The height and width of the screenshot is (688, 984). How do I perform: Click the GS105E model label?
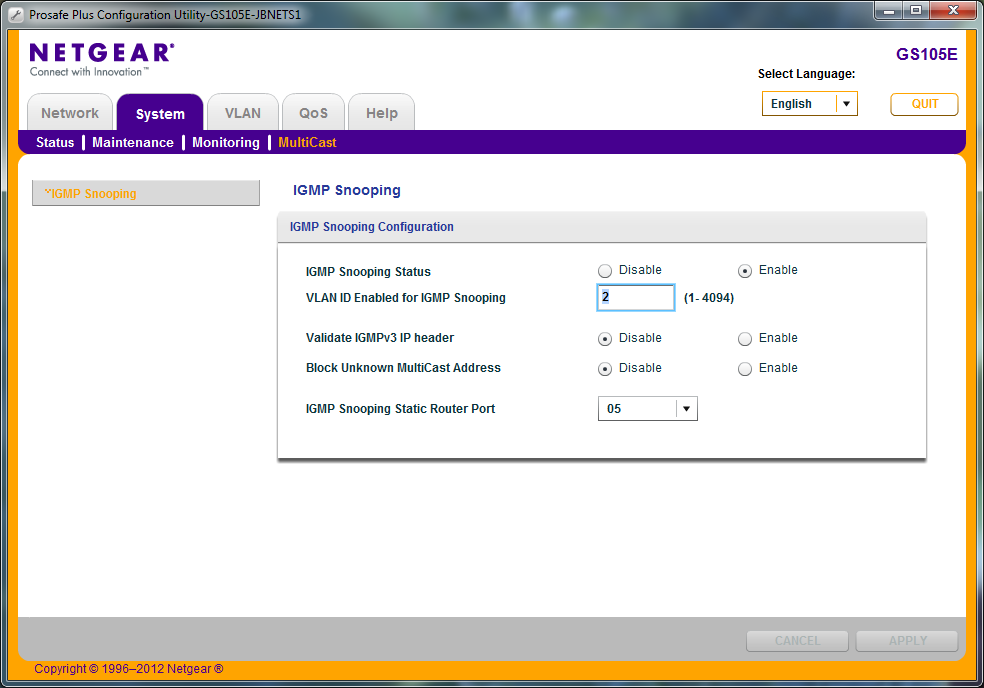pos(926,55)
